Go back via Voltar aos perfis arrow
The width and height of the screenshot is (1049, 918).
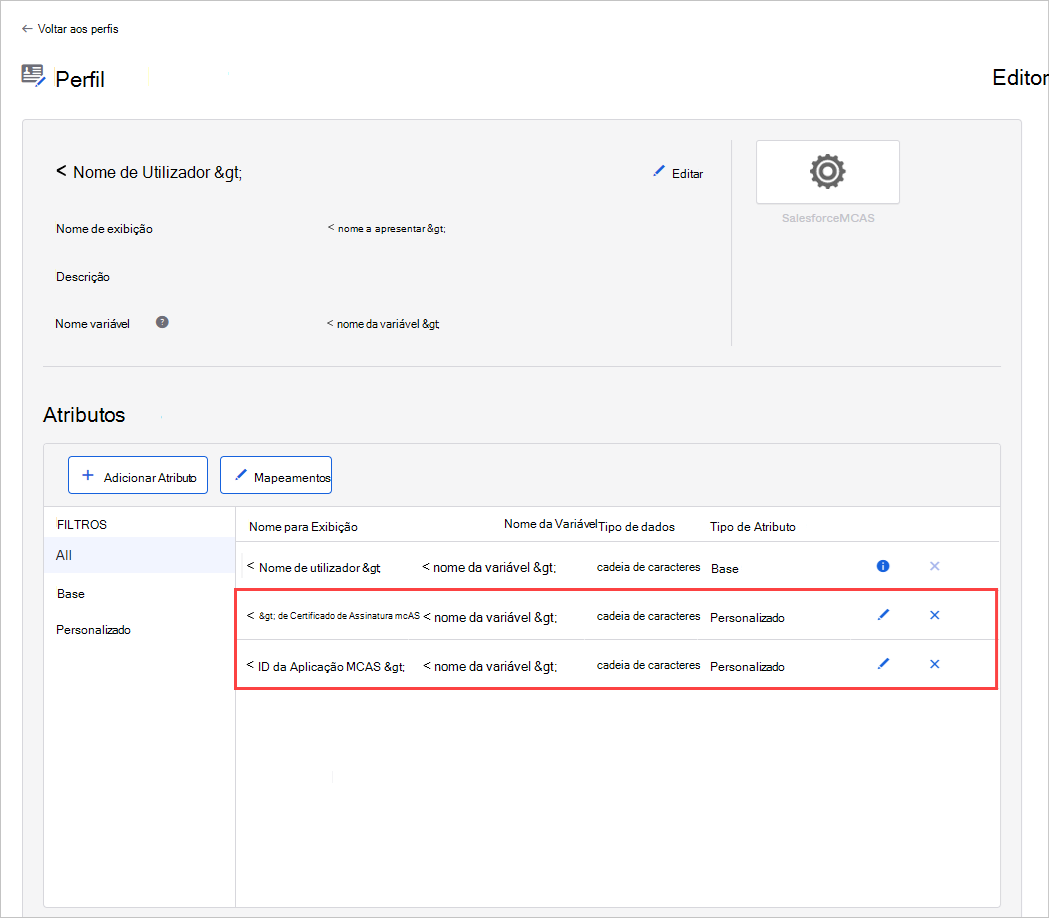tap(27, 29)
